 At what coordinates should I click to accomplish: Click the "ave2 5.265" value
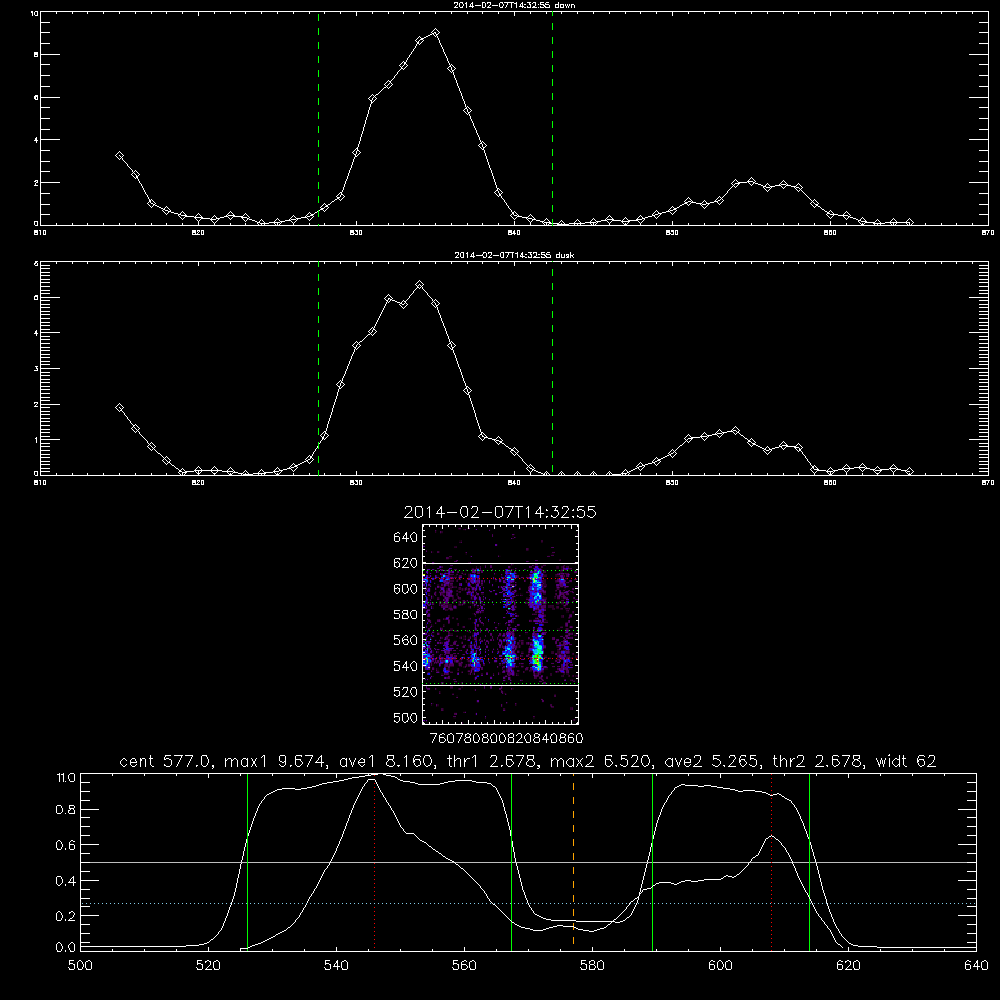point(711,761)
